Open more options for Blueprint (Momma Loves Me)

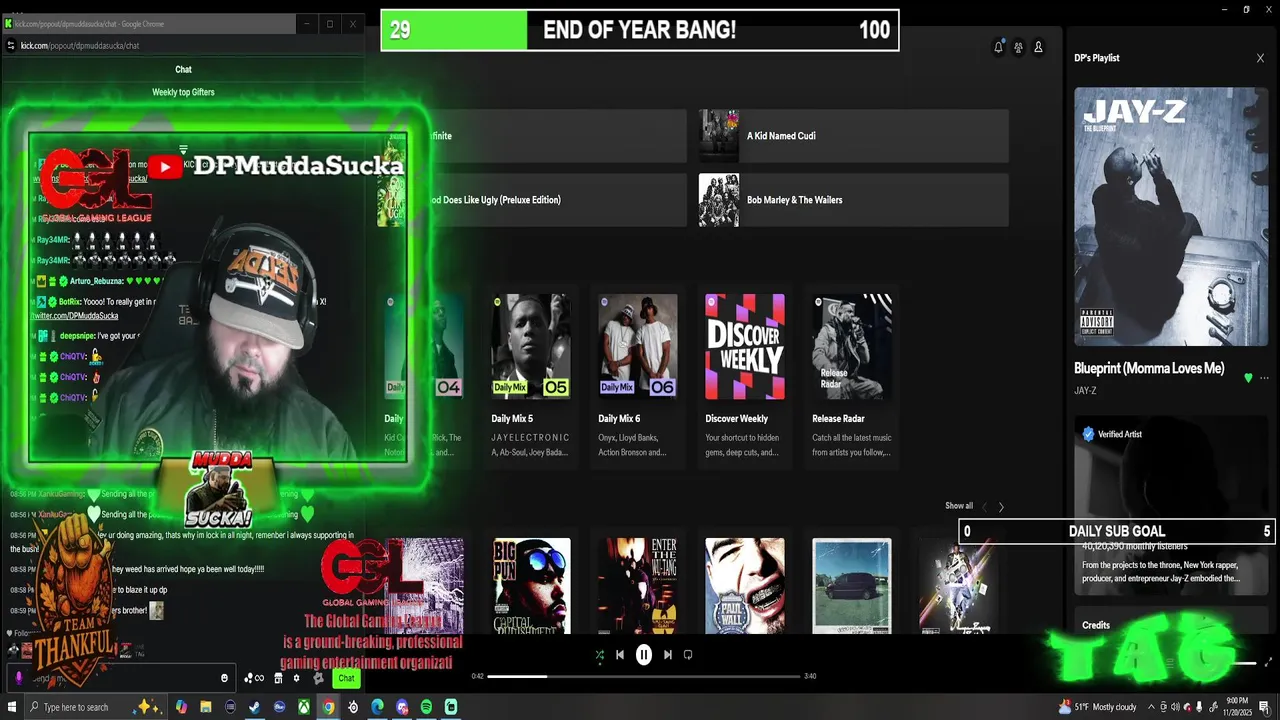tap(1264, 378)
